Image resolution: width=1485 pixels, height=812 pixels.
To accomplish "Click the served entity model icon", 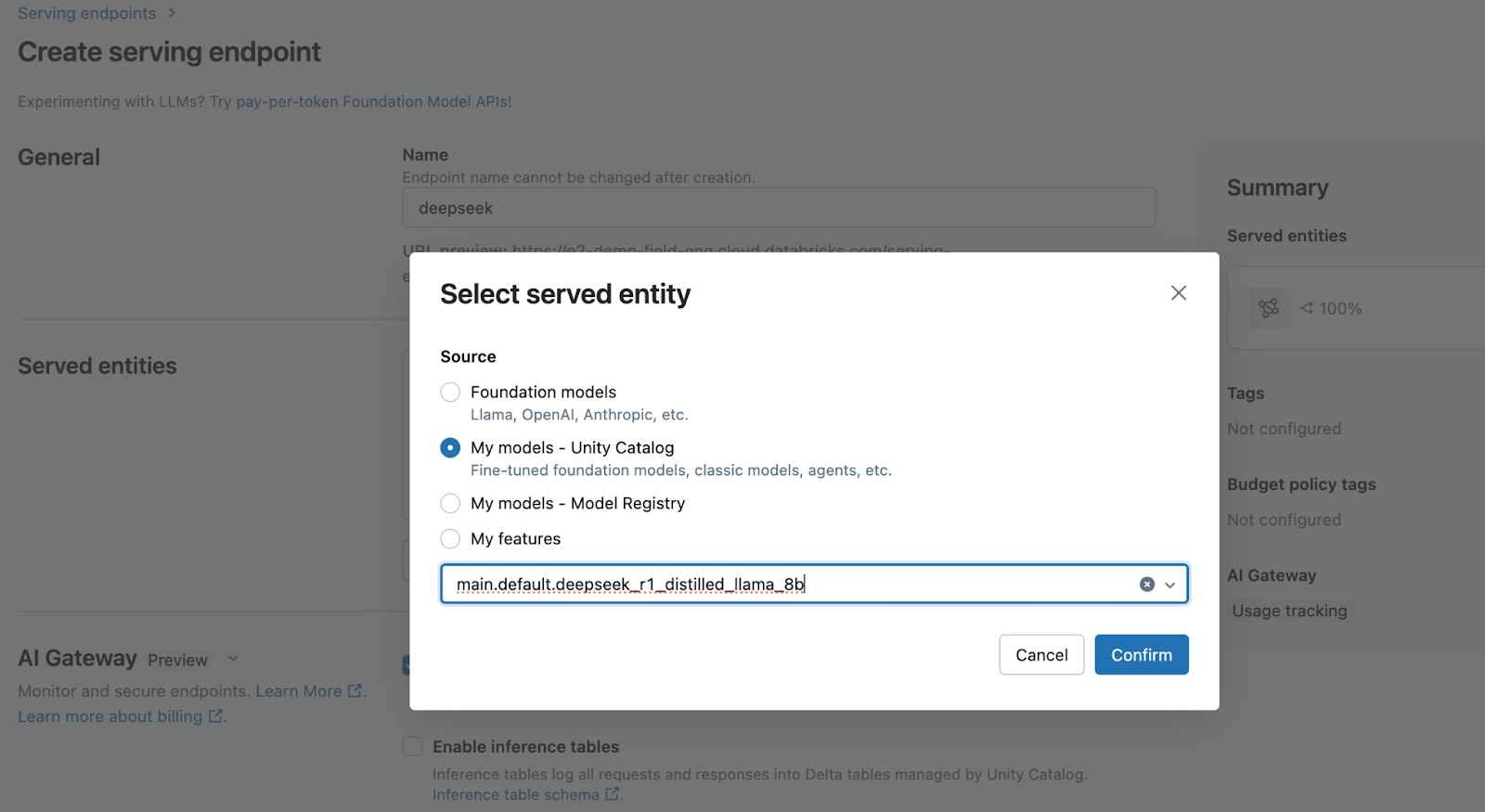I will pos(1268,308).
